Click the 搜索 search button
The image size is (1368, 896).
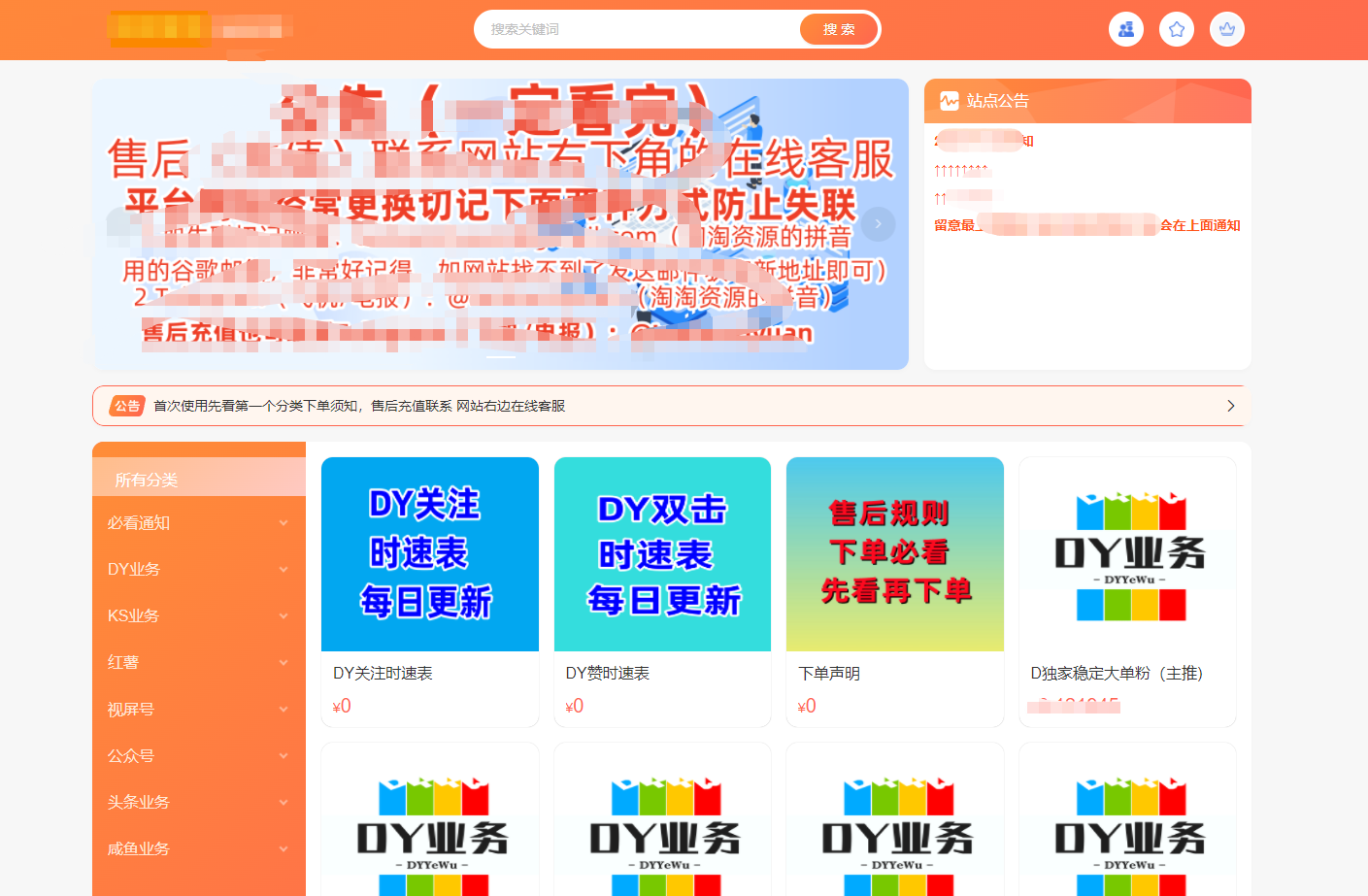click(x=837, y=29)
